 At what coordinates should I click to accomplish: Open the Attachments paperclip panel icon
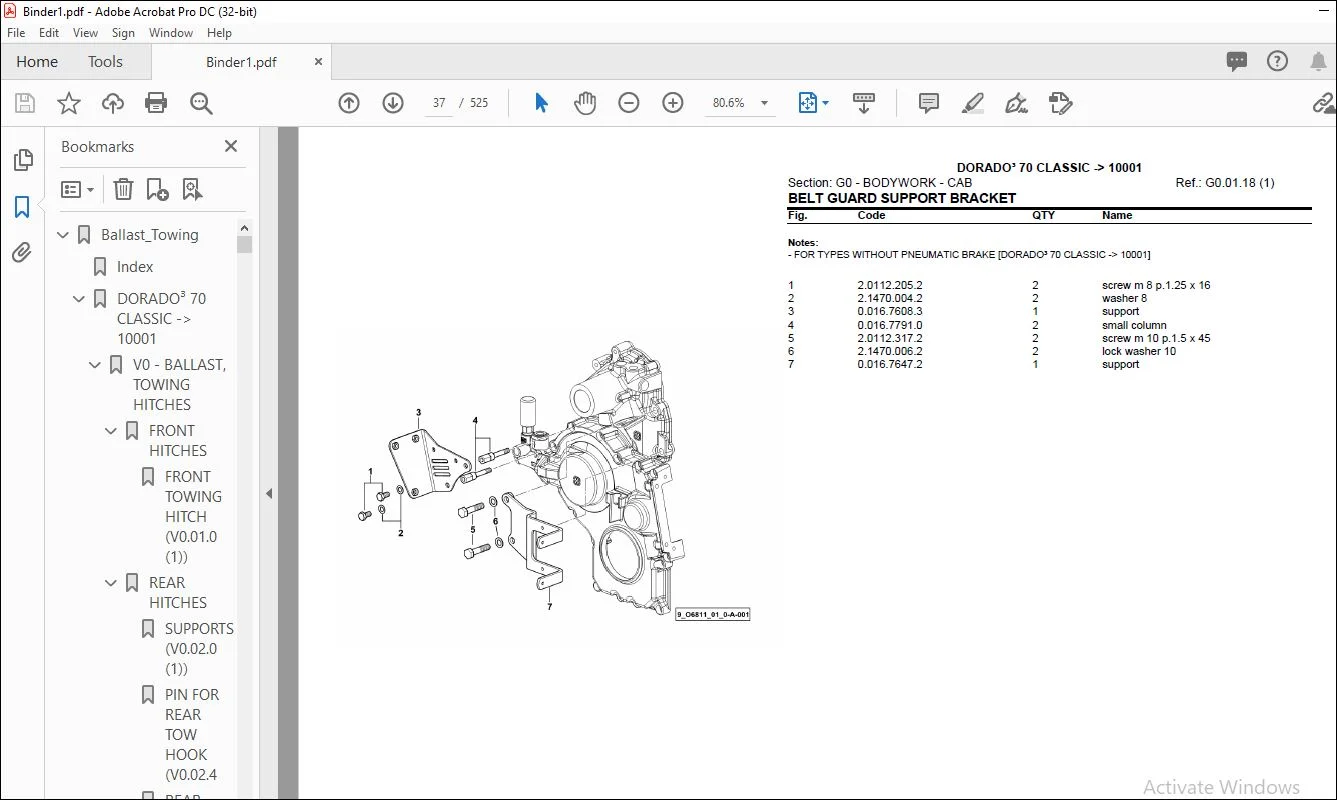(x=22, y=252)
